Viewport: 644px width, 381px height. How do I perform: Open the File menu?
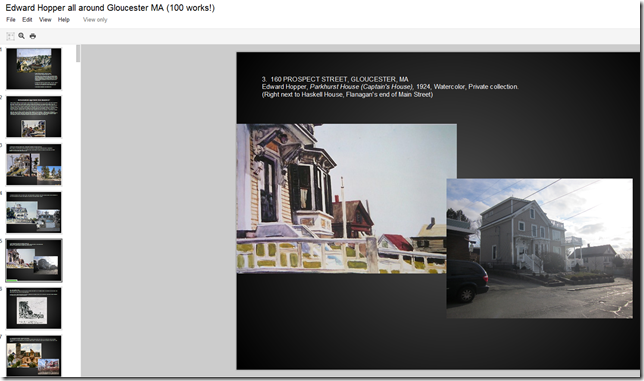11,19
